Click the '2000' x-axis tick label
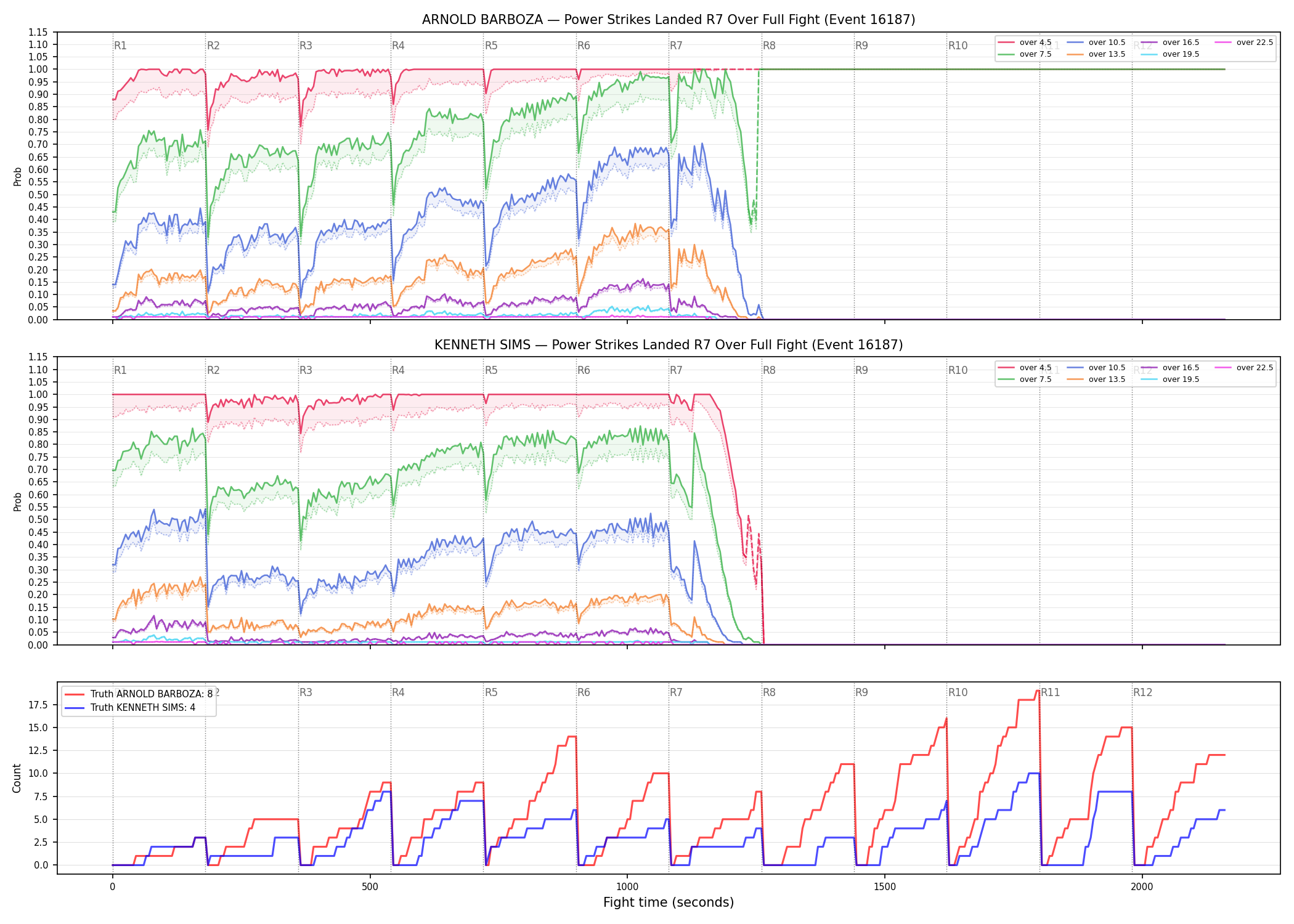 [1142, 887]
